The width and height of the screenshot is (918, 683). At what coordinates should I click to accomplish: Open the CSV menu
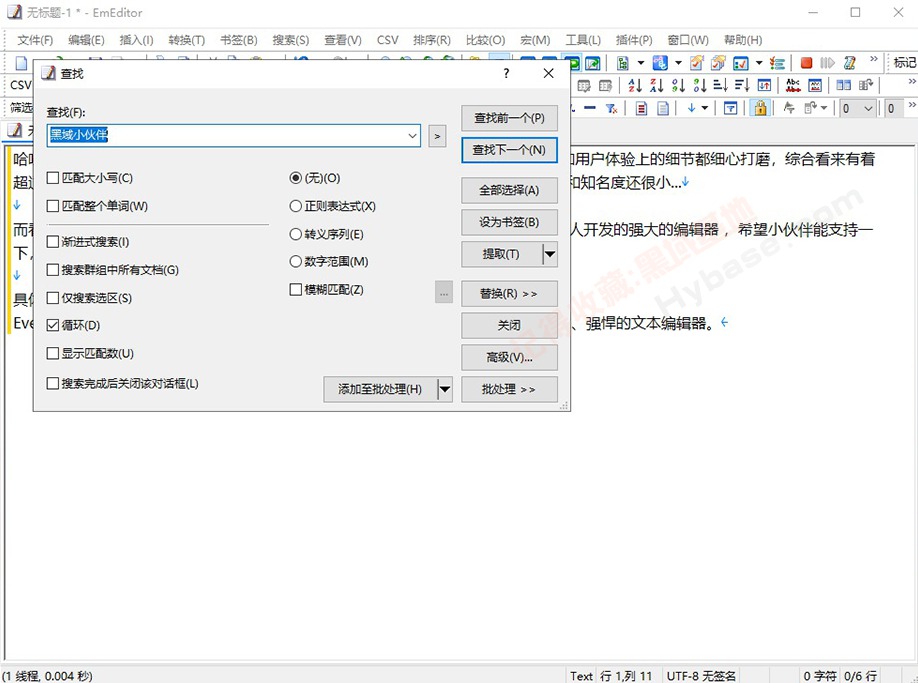pyautogui.click(x=387, y=40)
